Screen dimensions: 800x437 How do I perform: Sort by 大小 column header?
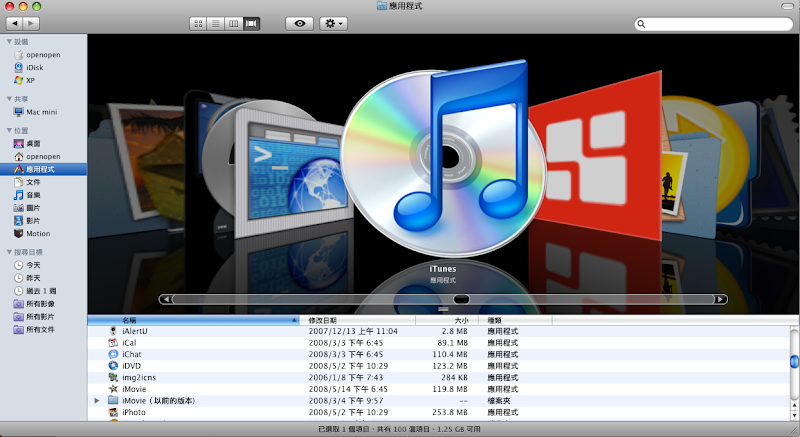(461, 320)
